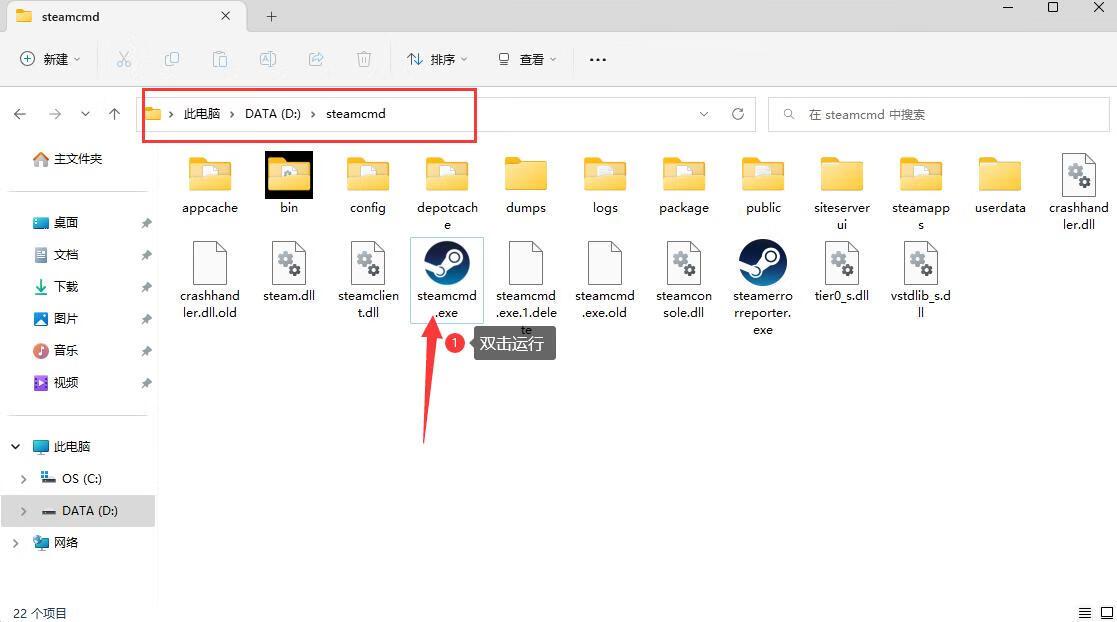Click the Delete trash can icon

point(365,60)
